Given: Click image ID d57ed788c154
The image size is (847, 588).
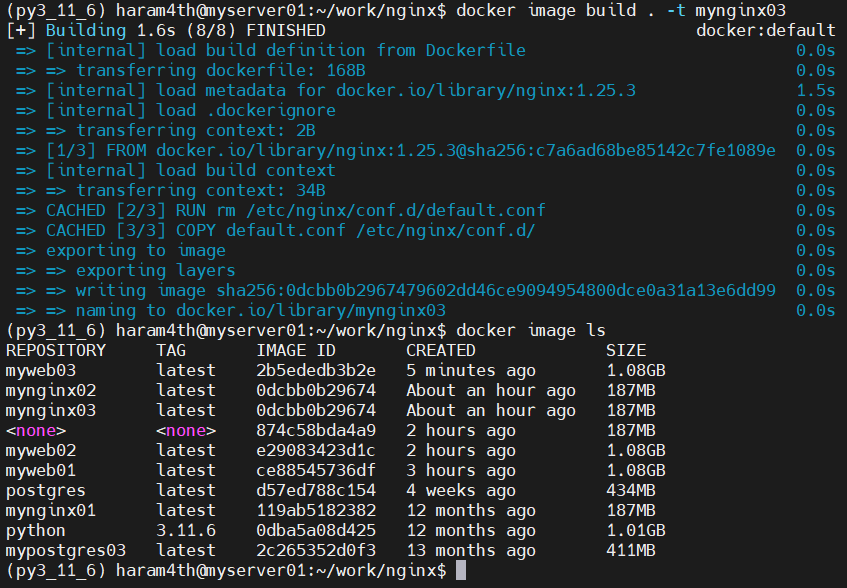Looking at the screenshot, I should click(x=316, y=490).
